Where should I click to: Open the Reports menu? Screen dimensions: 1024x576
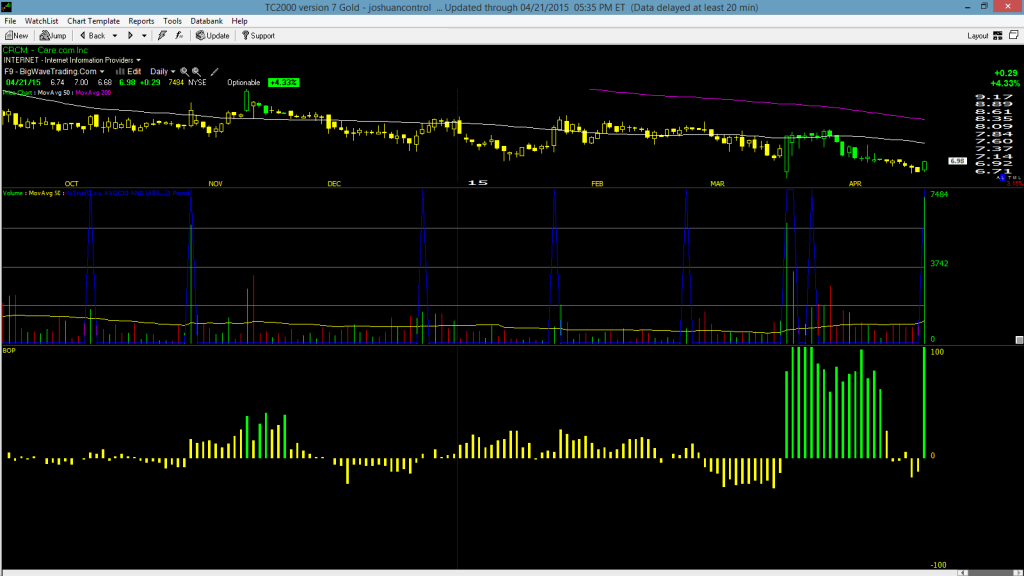tap(141, 21)
